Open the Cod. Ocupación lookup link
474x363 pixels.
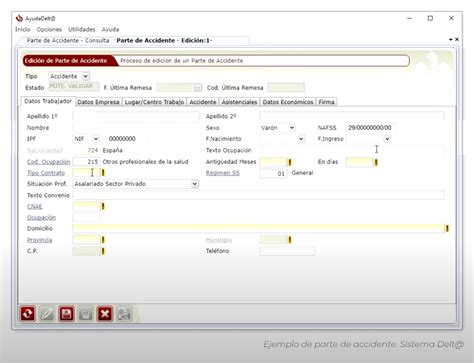48,162
